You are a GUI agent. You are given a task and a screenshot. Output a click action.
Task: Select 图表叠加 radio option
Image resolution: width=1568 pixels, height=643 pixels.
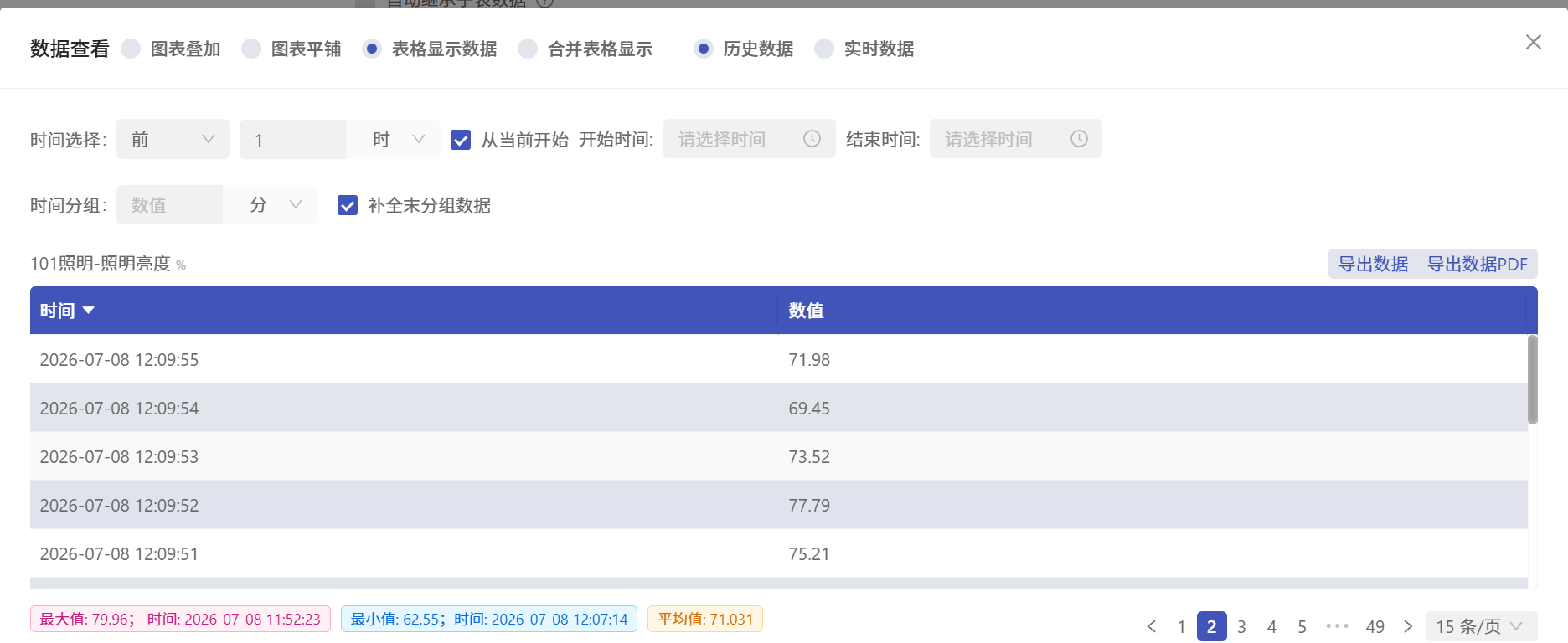131,49
